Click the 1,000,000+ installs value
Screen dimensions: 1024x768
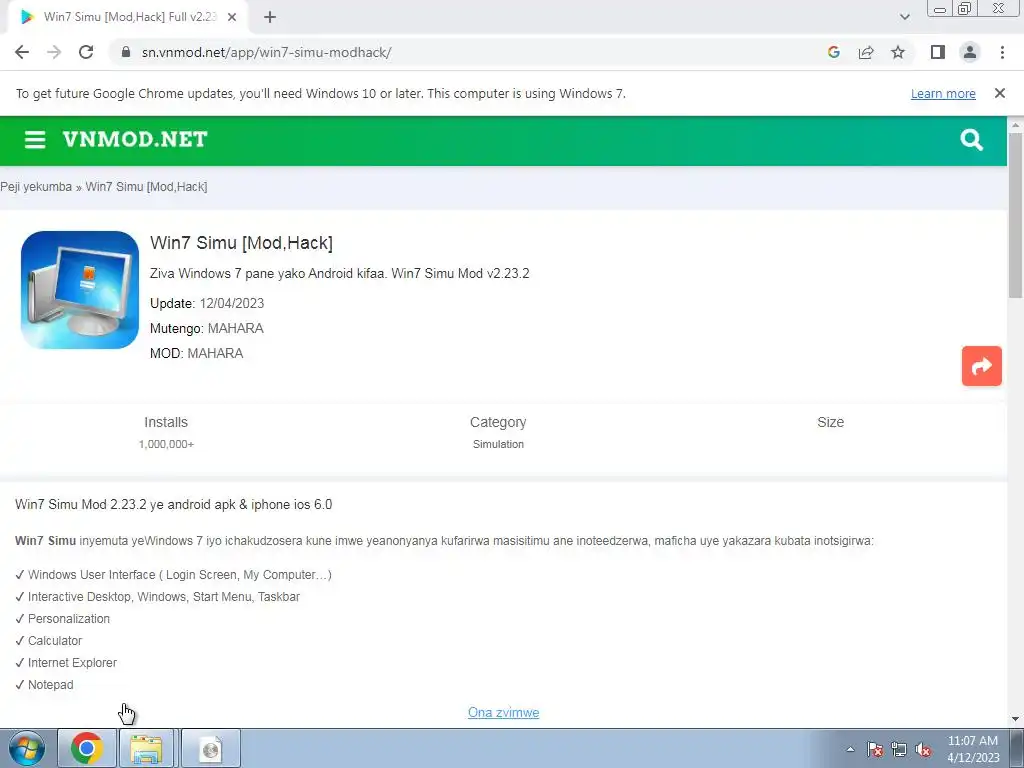click(x=166, y=444)
